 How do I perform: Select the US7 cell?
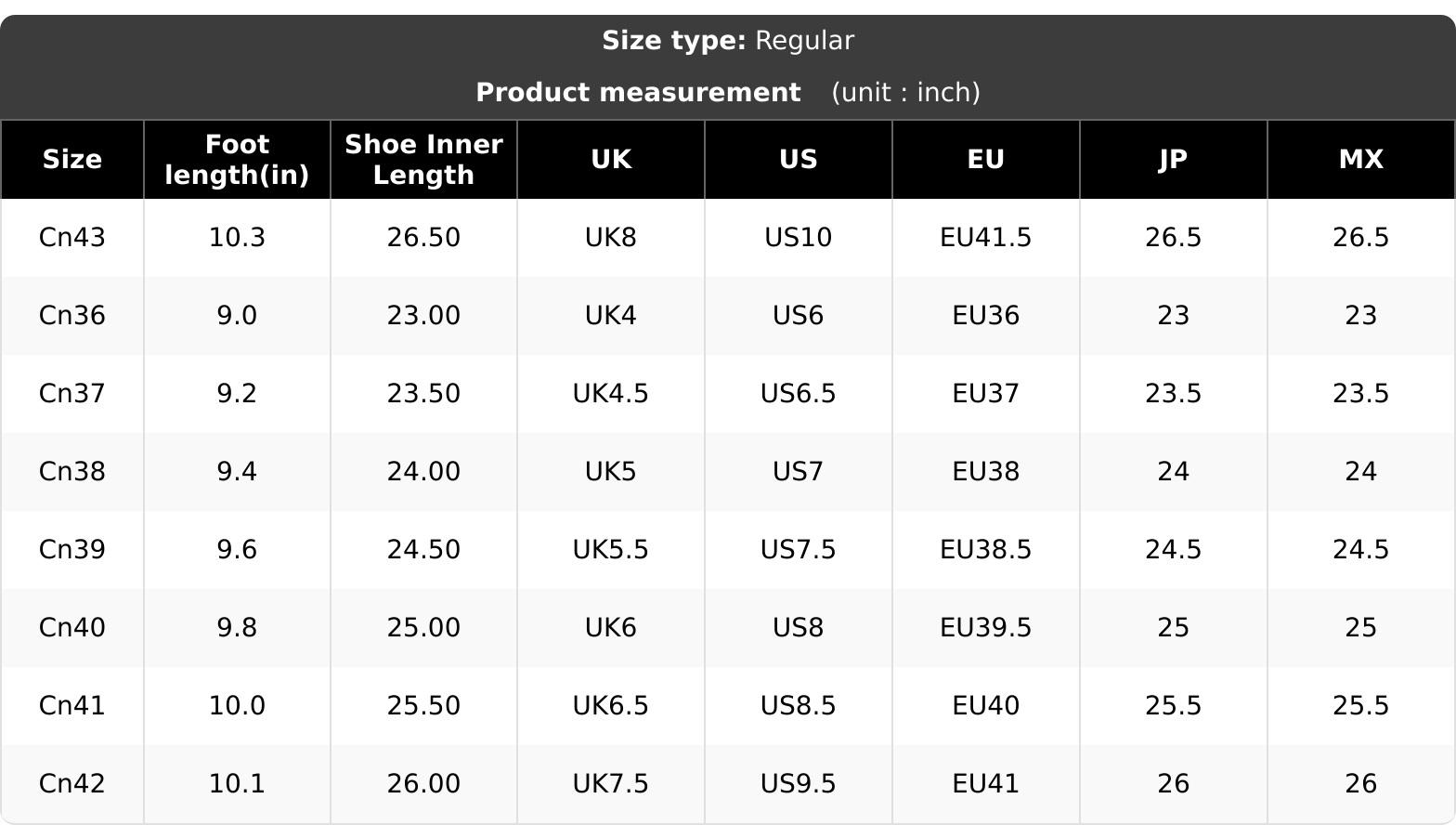[799, 471]
